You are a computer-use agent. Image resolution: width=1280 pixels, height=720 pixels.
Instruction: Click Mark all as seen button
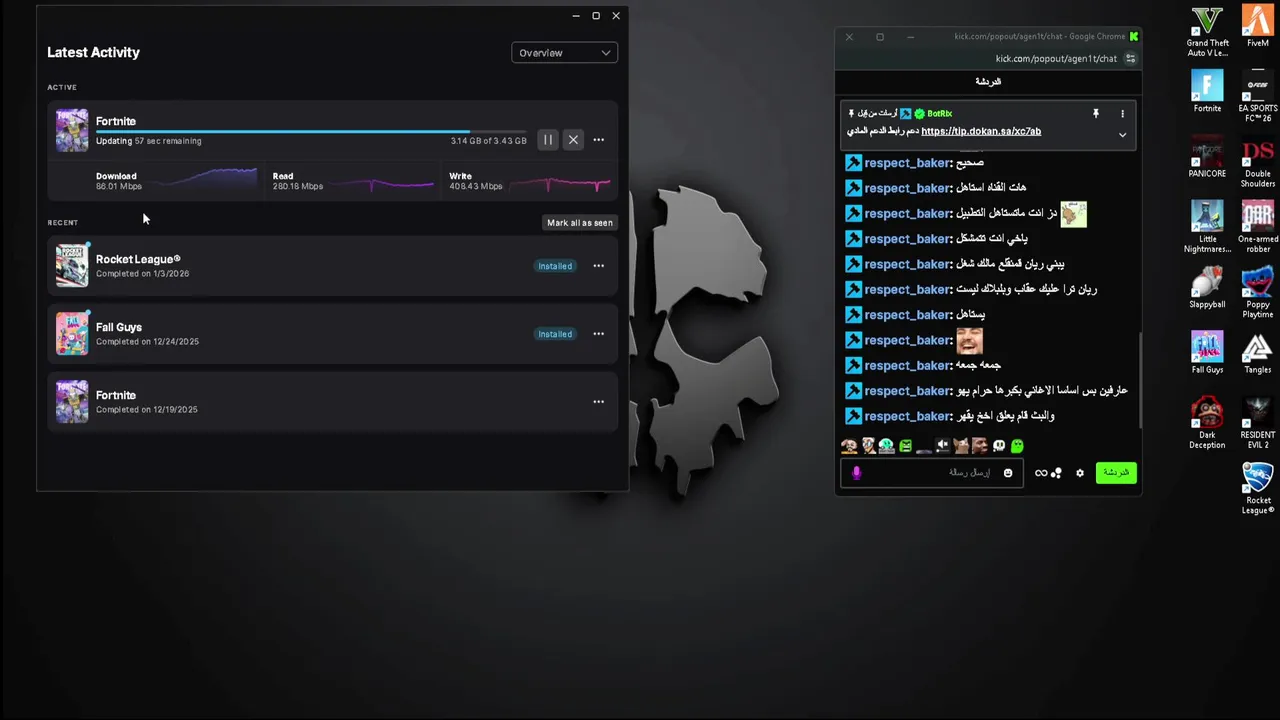(x=580, y=223)
